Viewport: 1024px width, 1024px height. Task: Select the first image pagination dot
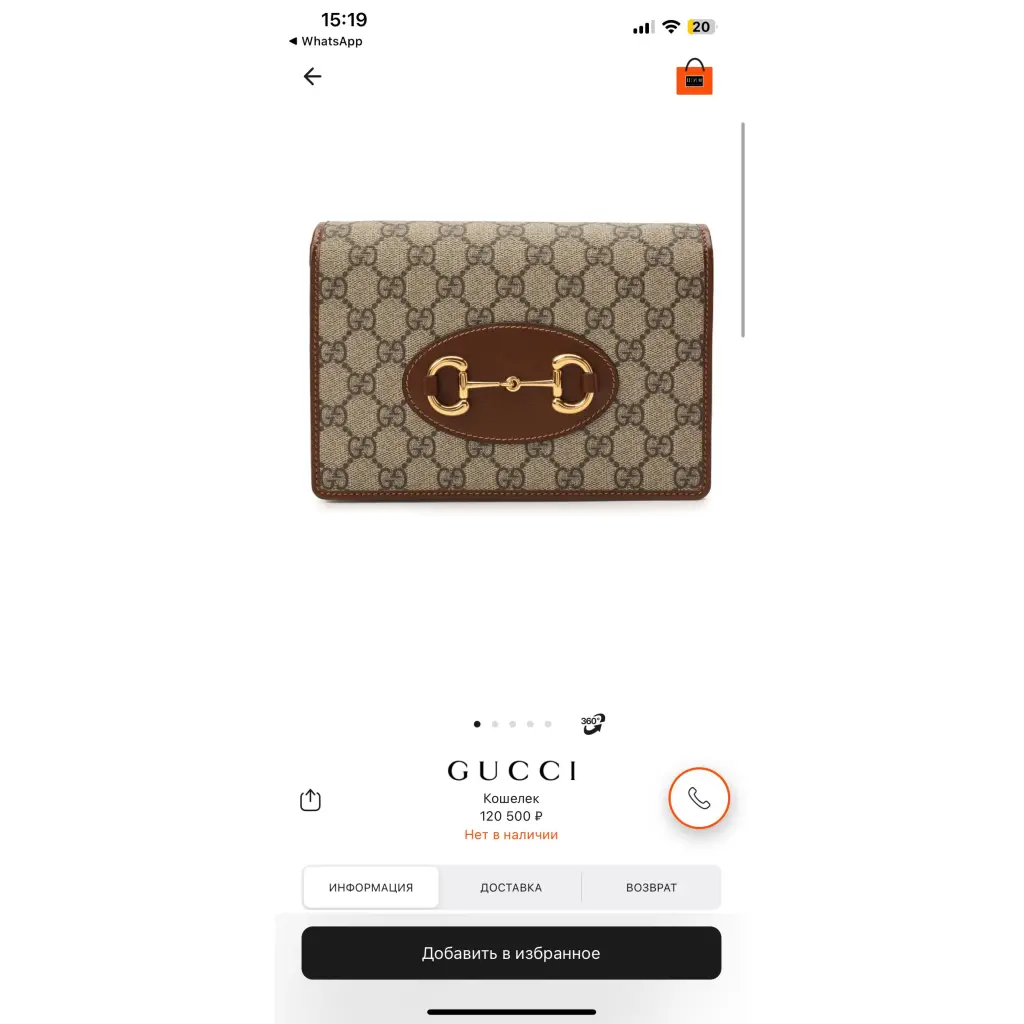pos(477,724)
